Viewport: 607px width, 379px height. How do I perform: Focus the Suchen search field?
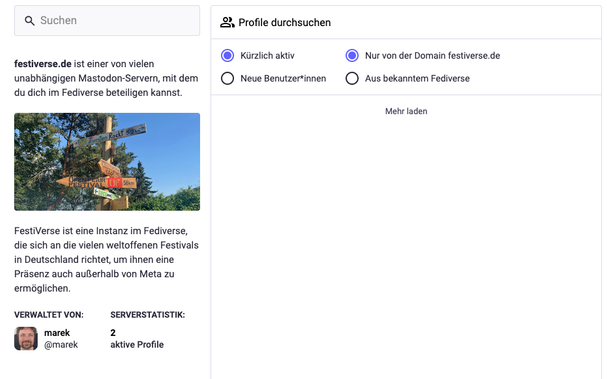coord(107,21)
